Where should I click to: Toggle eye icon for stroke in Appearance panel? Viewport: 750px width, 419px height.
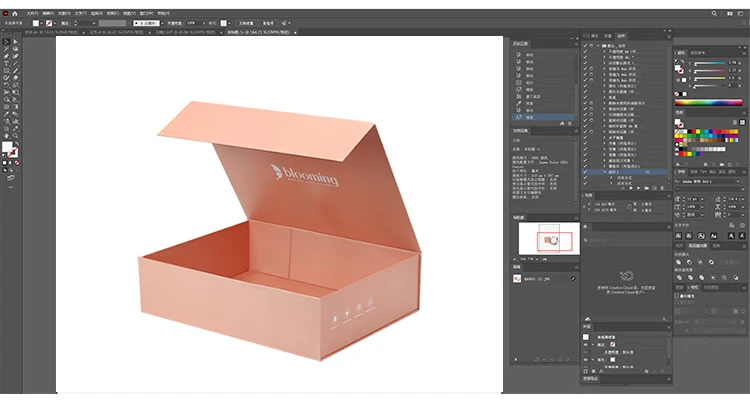point(586,344)
